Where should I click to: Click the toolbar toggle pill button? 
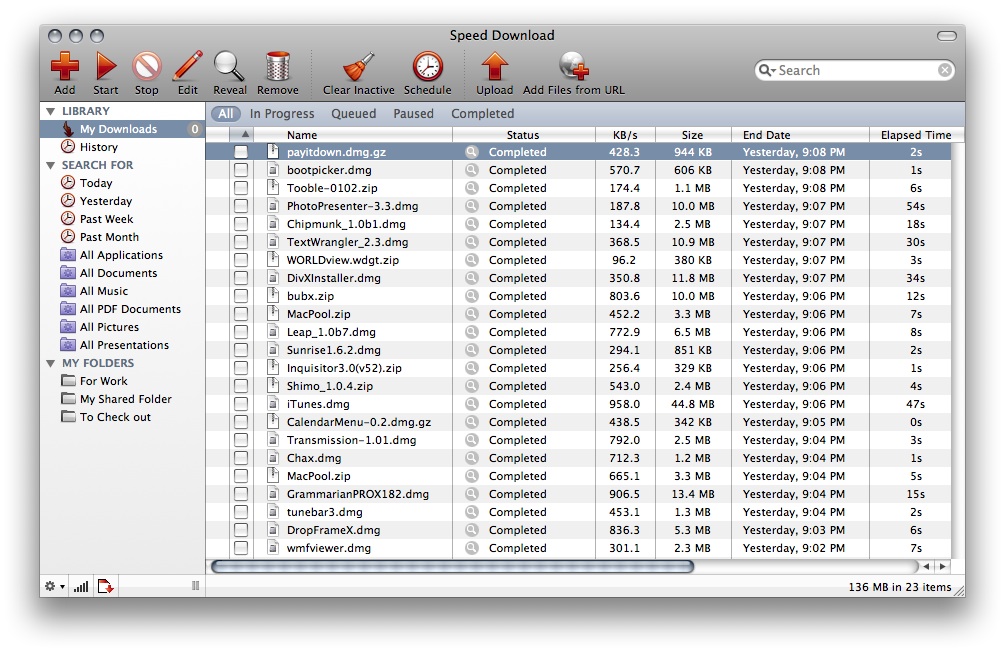947,36
